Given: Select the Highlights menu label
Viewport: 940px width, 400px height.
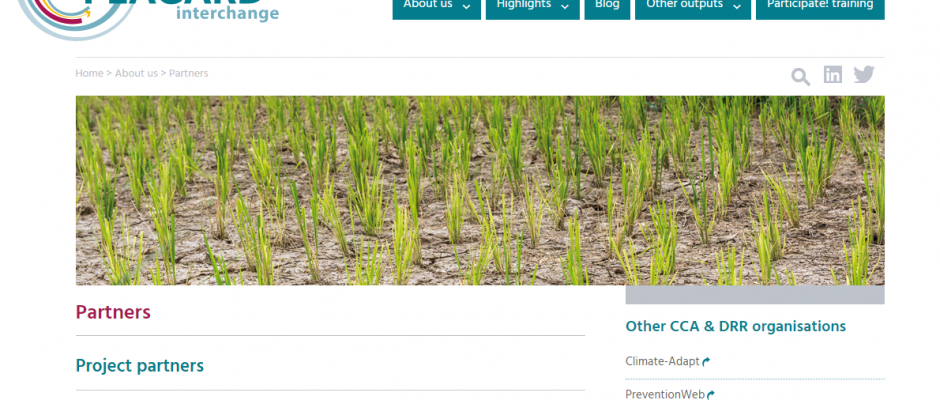Looking at the screenshot, I should [524, 5].
